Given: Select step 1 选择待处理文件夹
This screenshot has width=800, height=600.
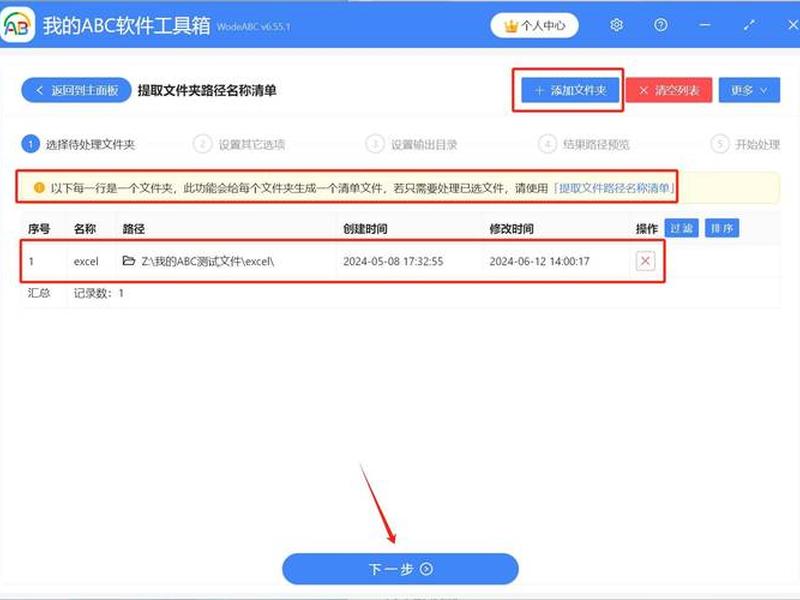Looking at the screenshot, I should click(x=79, y=144).
